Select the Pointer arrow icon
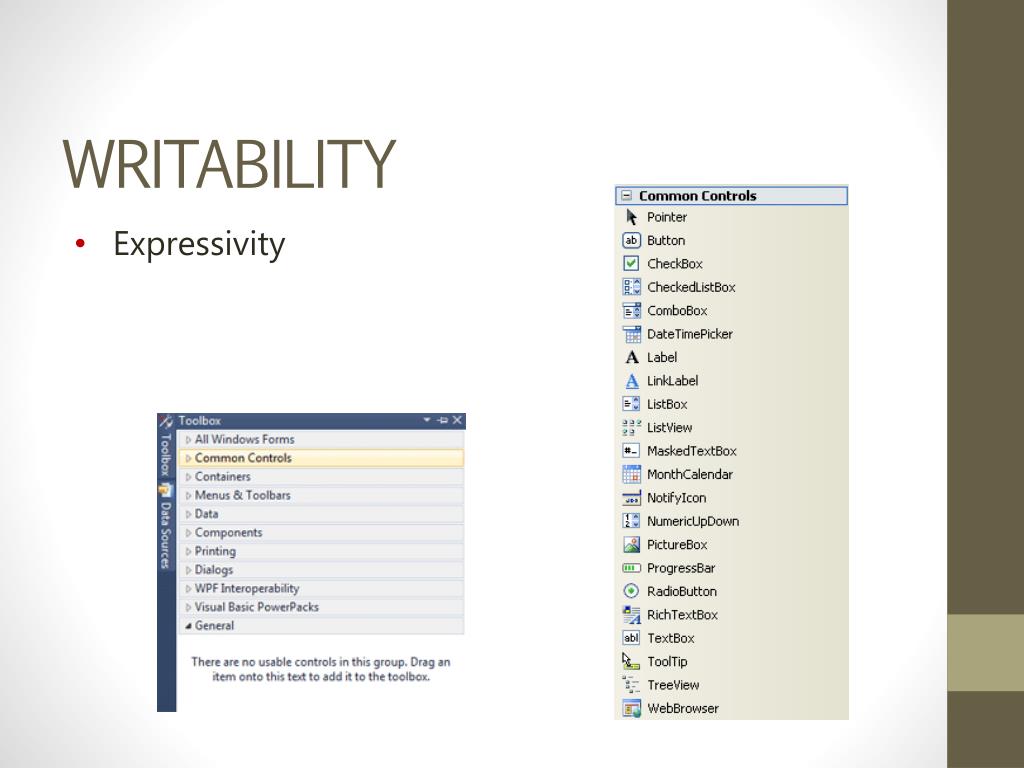This screenshot has width=1024, height=768. (631, 217)
